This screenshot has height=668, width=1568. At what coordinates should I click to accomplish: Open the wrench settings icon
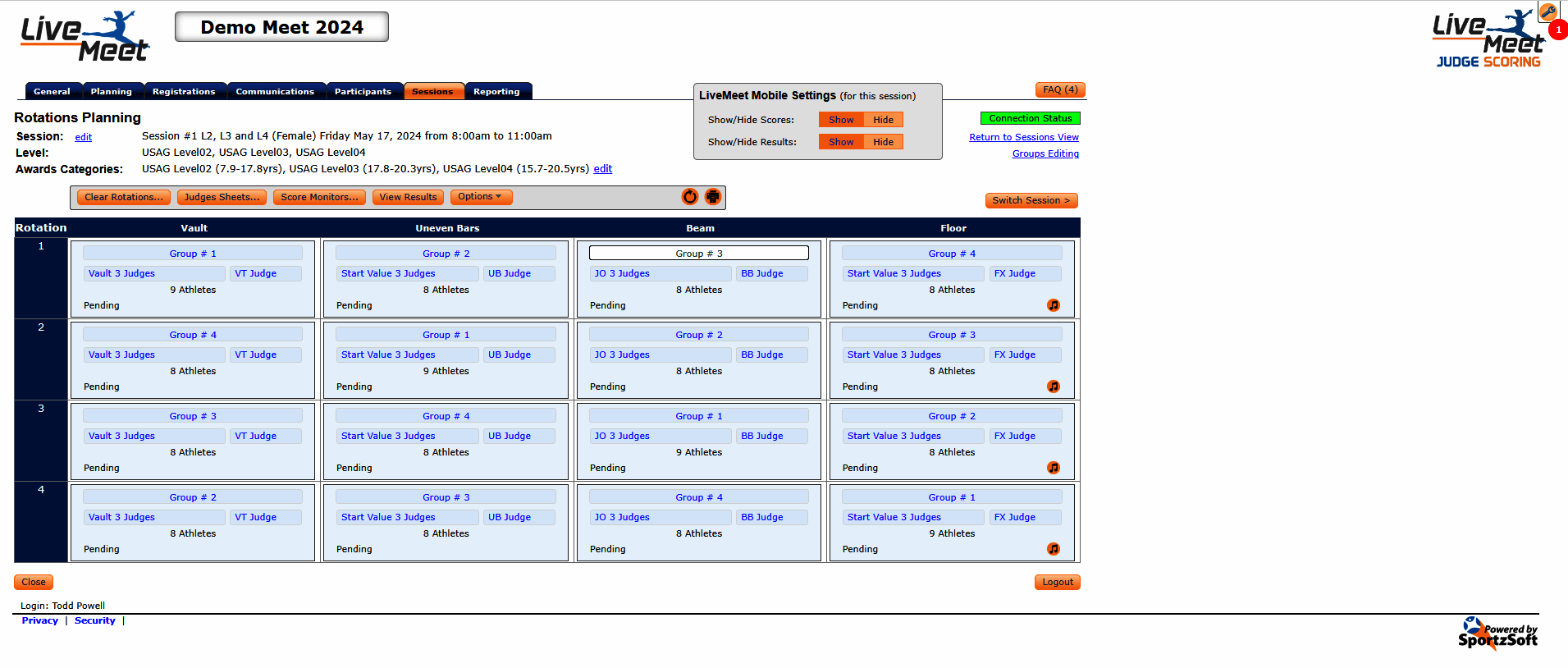pos(1548,11)
